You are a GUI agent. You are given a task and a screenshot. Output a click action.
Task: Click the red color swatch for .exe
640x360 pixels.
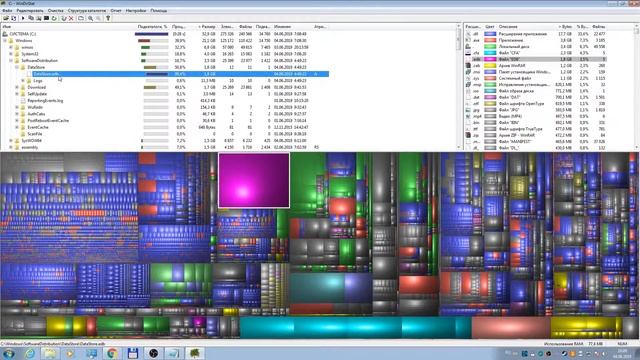pos(490,40)
